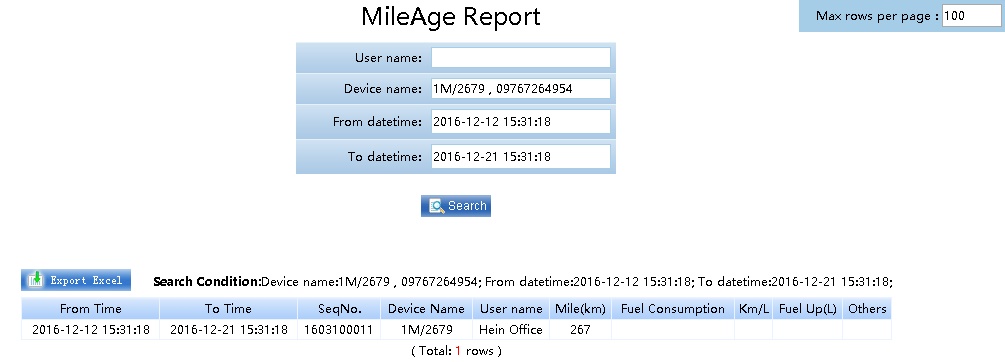This screenshot has height=362, width=1005.
Task: Click the Export Excel button
Action: pos(76,280)
